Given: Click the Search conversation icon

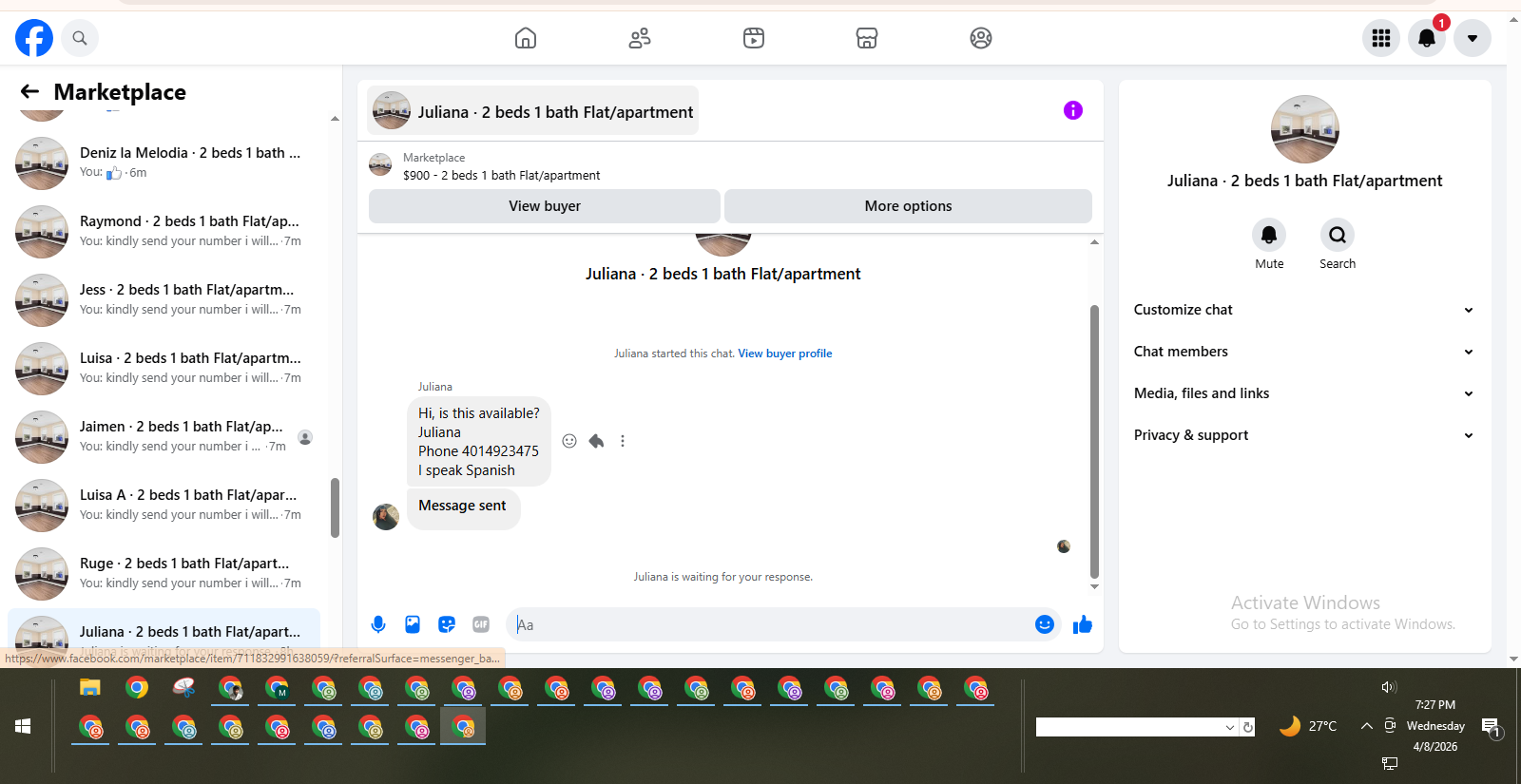Looking at the screenshot, I should coord(1338,235).
